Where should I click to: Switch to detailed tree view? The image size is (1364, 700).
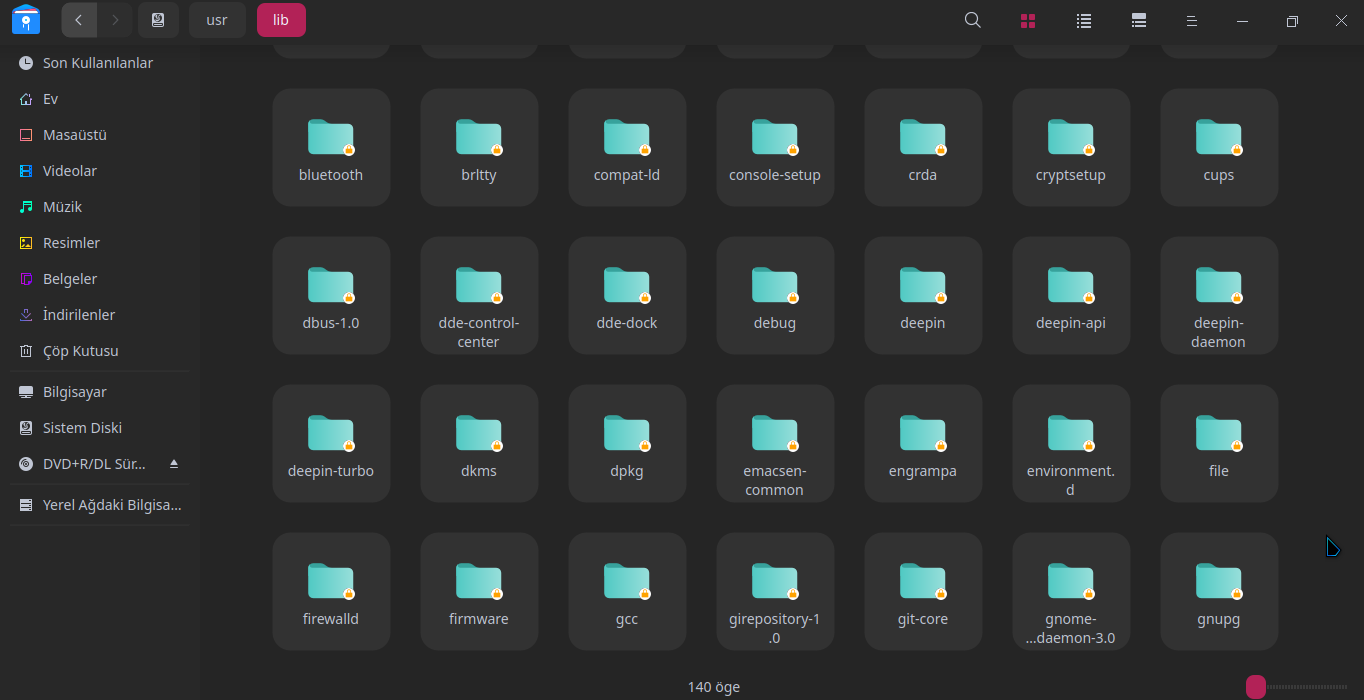point(1138,20)
